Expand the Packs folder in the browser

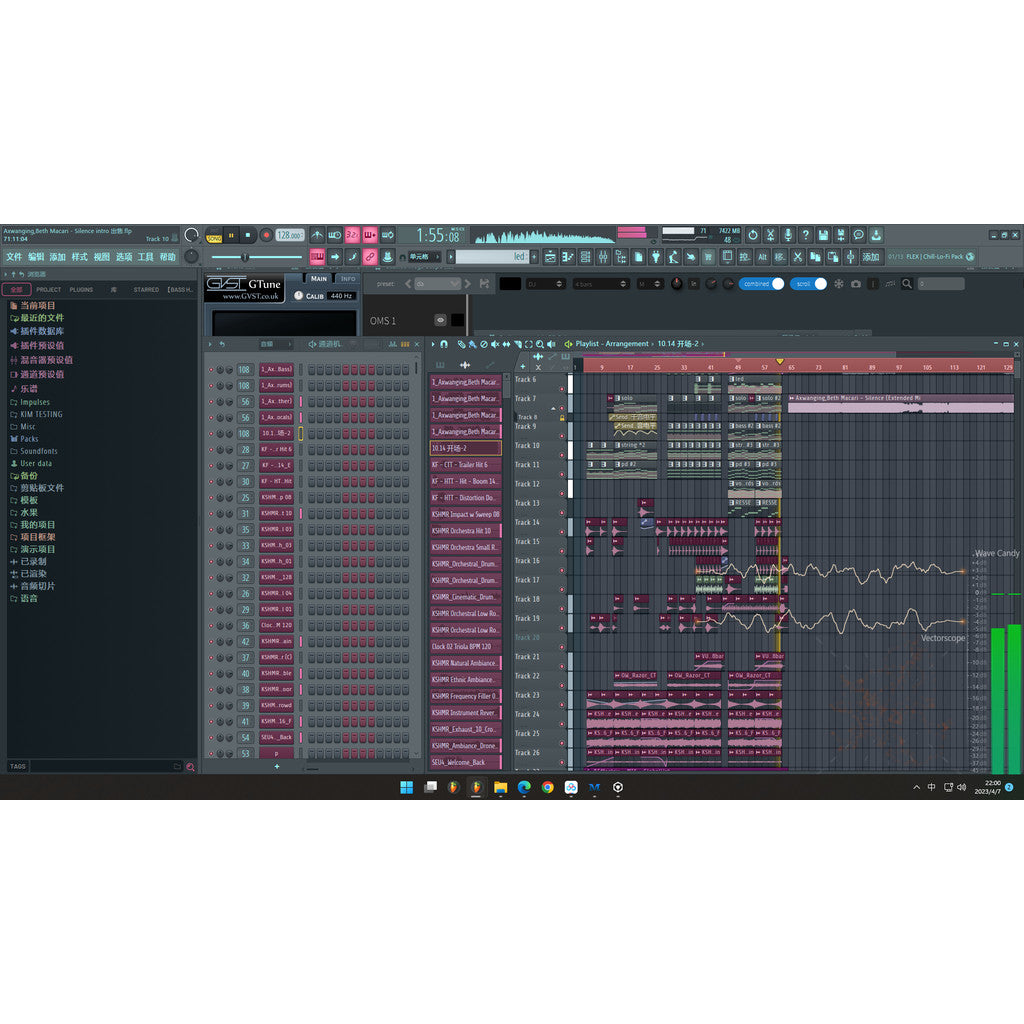(x=30, y=438)
